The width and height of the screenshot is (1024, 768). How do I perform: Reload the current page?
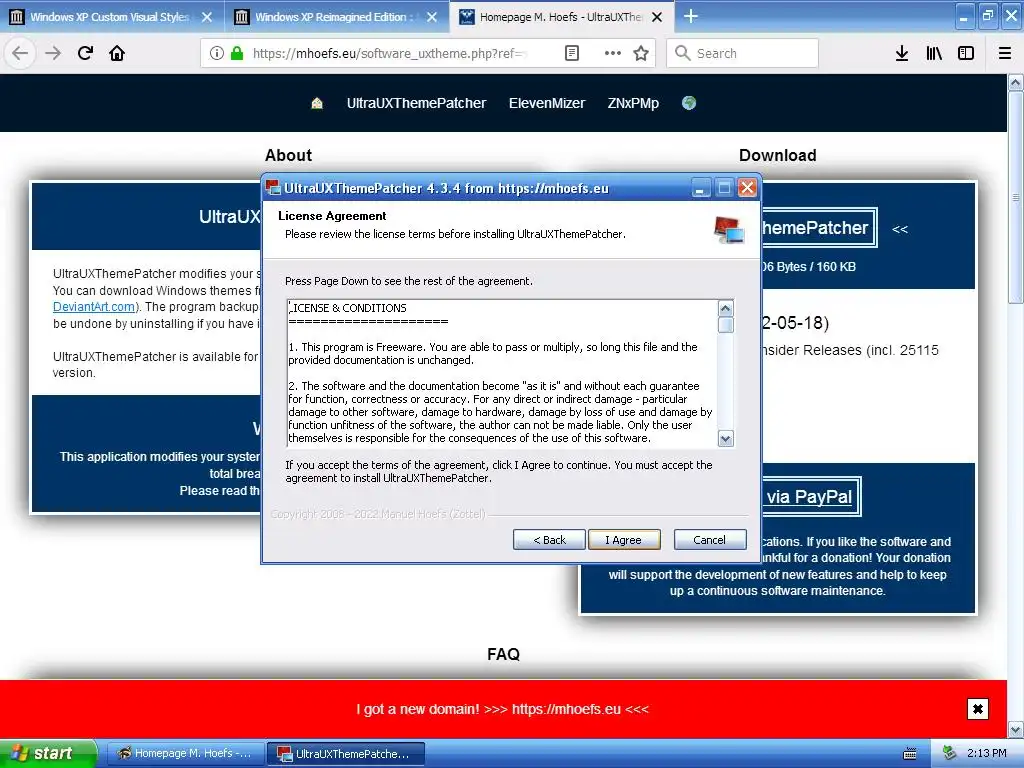click(85, 53)
